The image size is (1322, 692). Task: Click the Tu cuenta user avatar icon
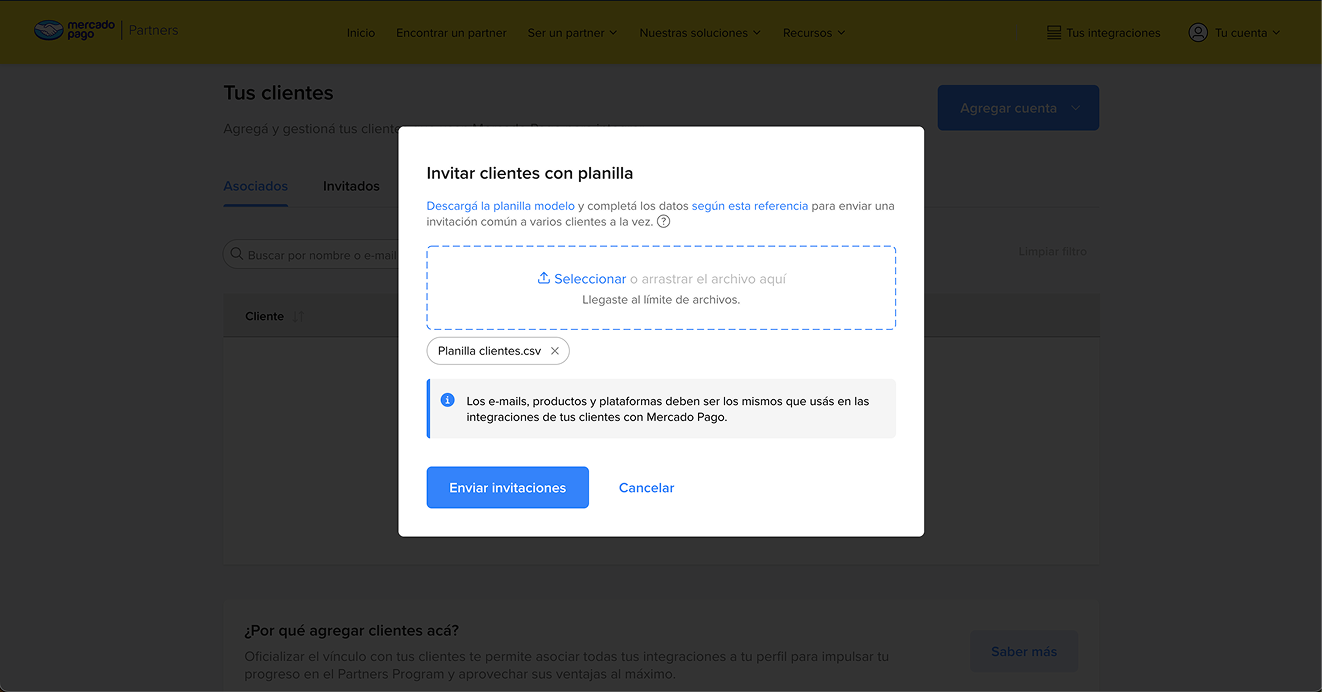1198,33
